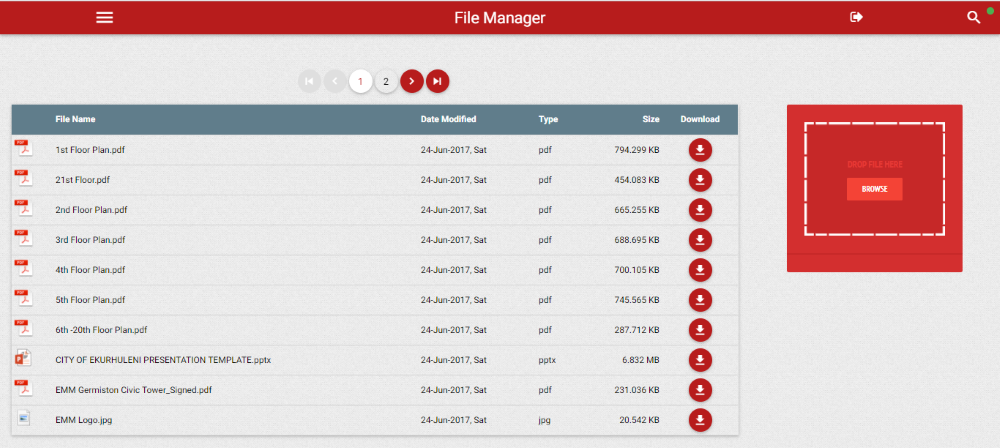The image size is (1000, 448).
Task: Click the image icon of EMM Logo.jpg
Action: [x=24, y=418]
